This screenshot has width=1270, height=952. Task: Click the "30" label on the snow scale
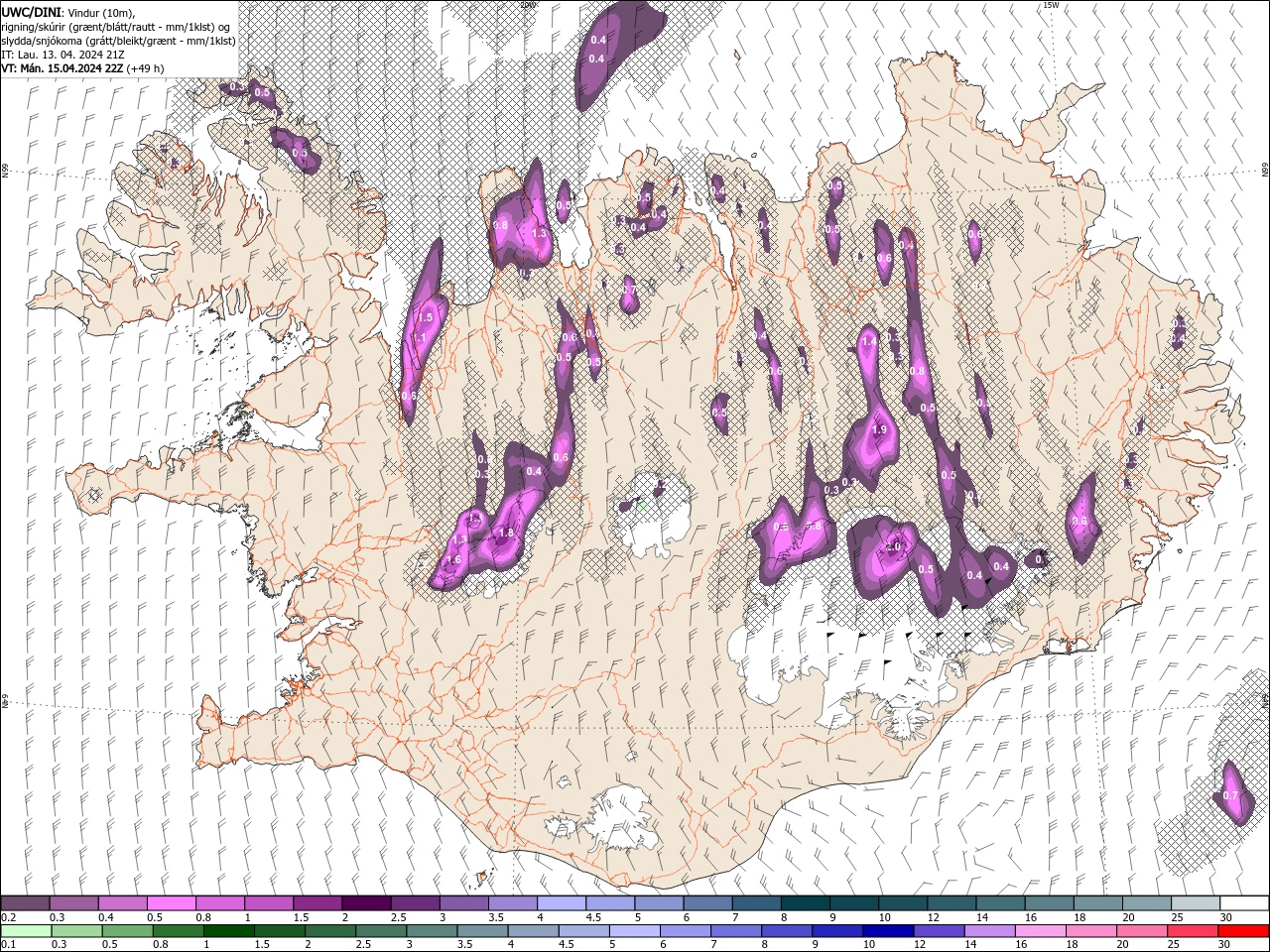click(x=1225, y=917)
